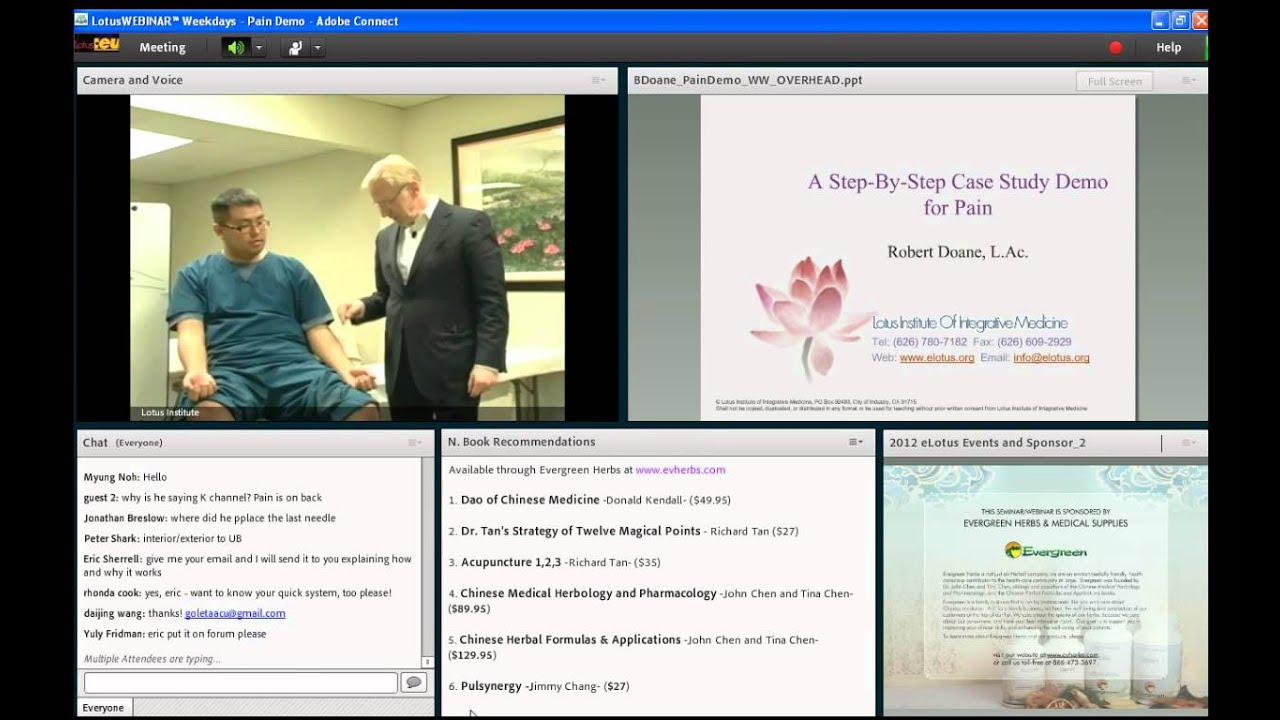Open the status options dropdown arrow
This screenshot has width=1280, height=720.
point(318,47)
